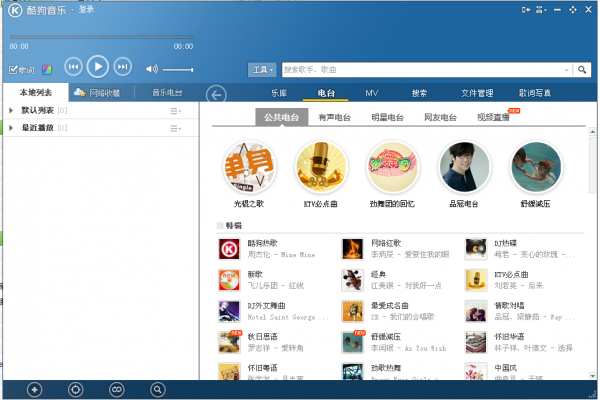This screenshot has height=400, width=600.
Task: Click the DJ热碟 record icon
Action: point(476,249)
